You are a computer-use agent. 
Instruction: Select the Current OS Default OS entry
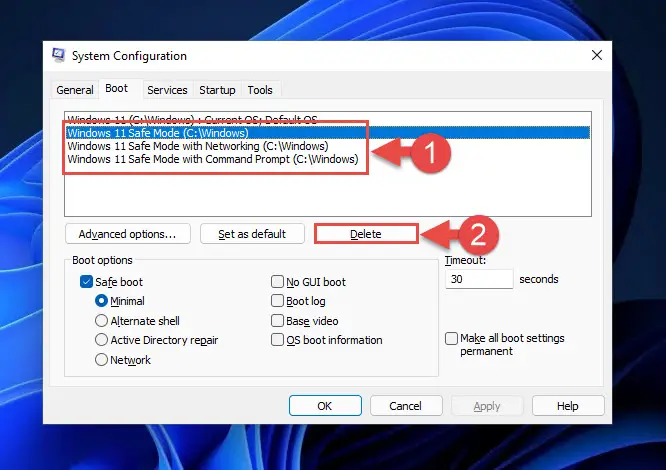pyautogui.click(x=328, y=120)
